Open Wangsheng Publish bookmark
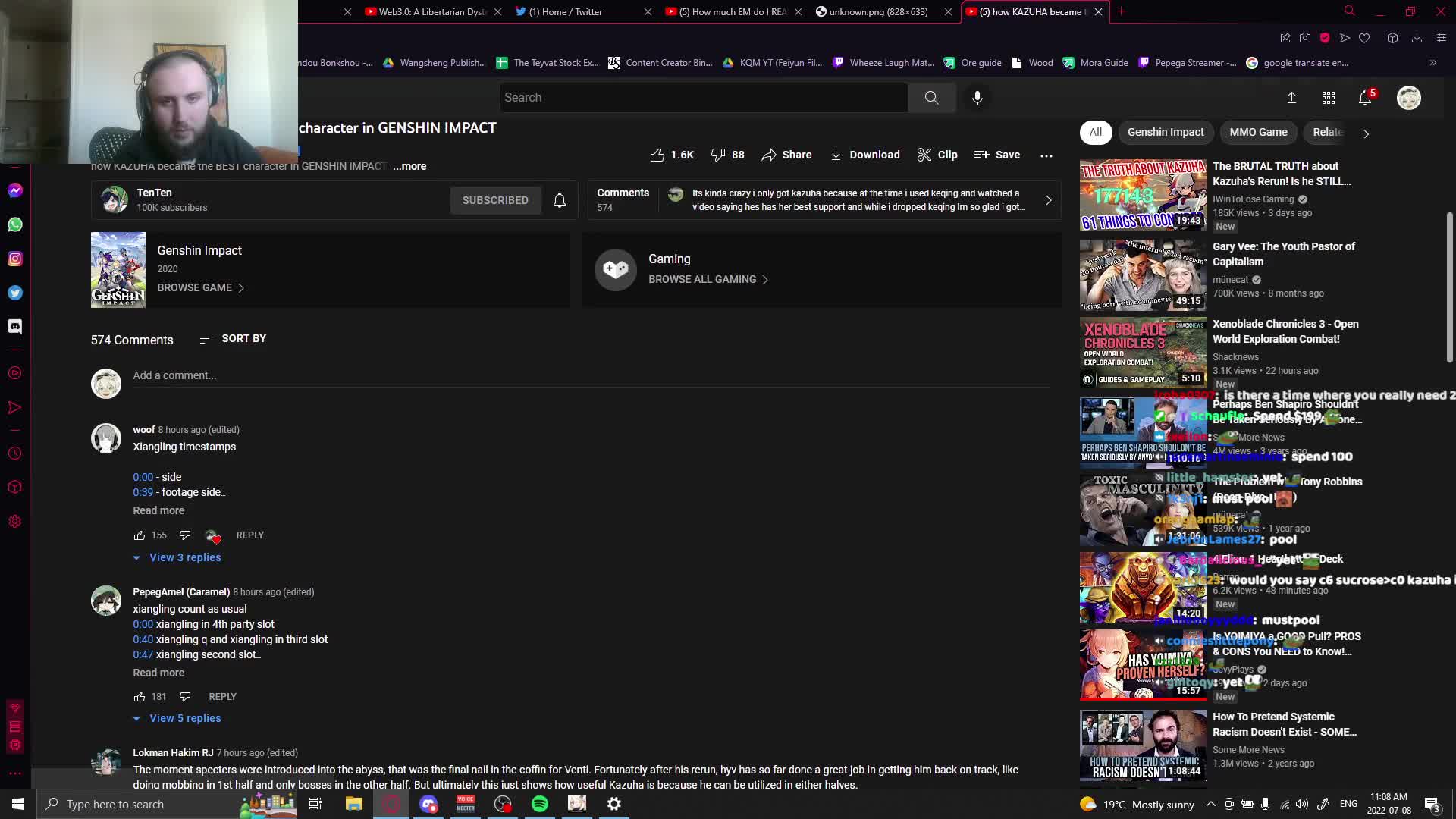Screen dimensions: 1456x819 tap(435, 63)
